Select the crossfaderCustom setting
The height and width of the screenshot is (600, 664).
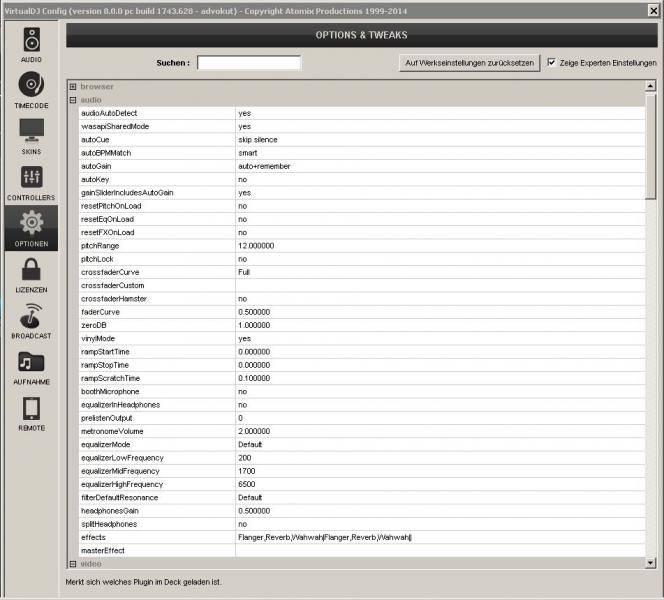tap(362, 285)
